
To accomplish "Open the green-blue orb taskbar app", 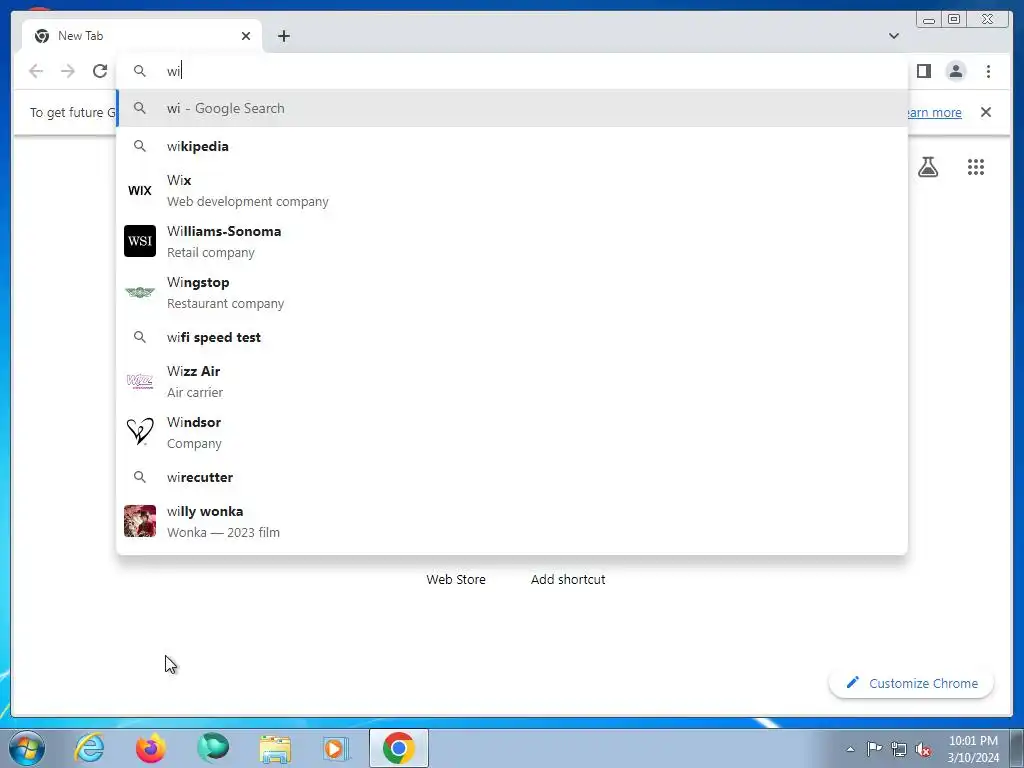I will 213,748.
